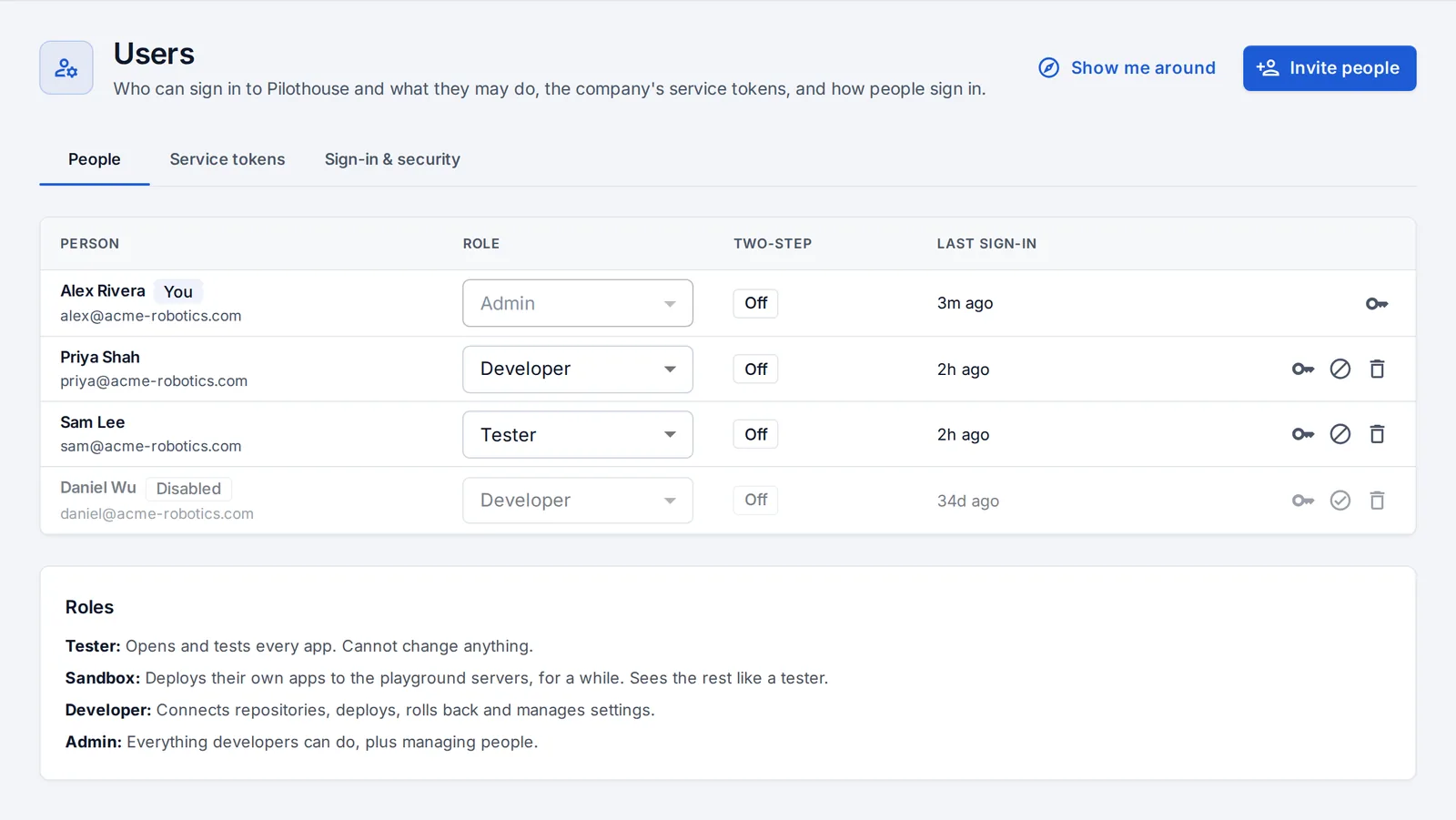Open the Sign-in & security tab
This screenshot has width=1456, height=820.
tap(392, 159)
